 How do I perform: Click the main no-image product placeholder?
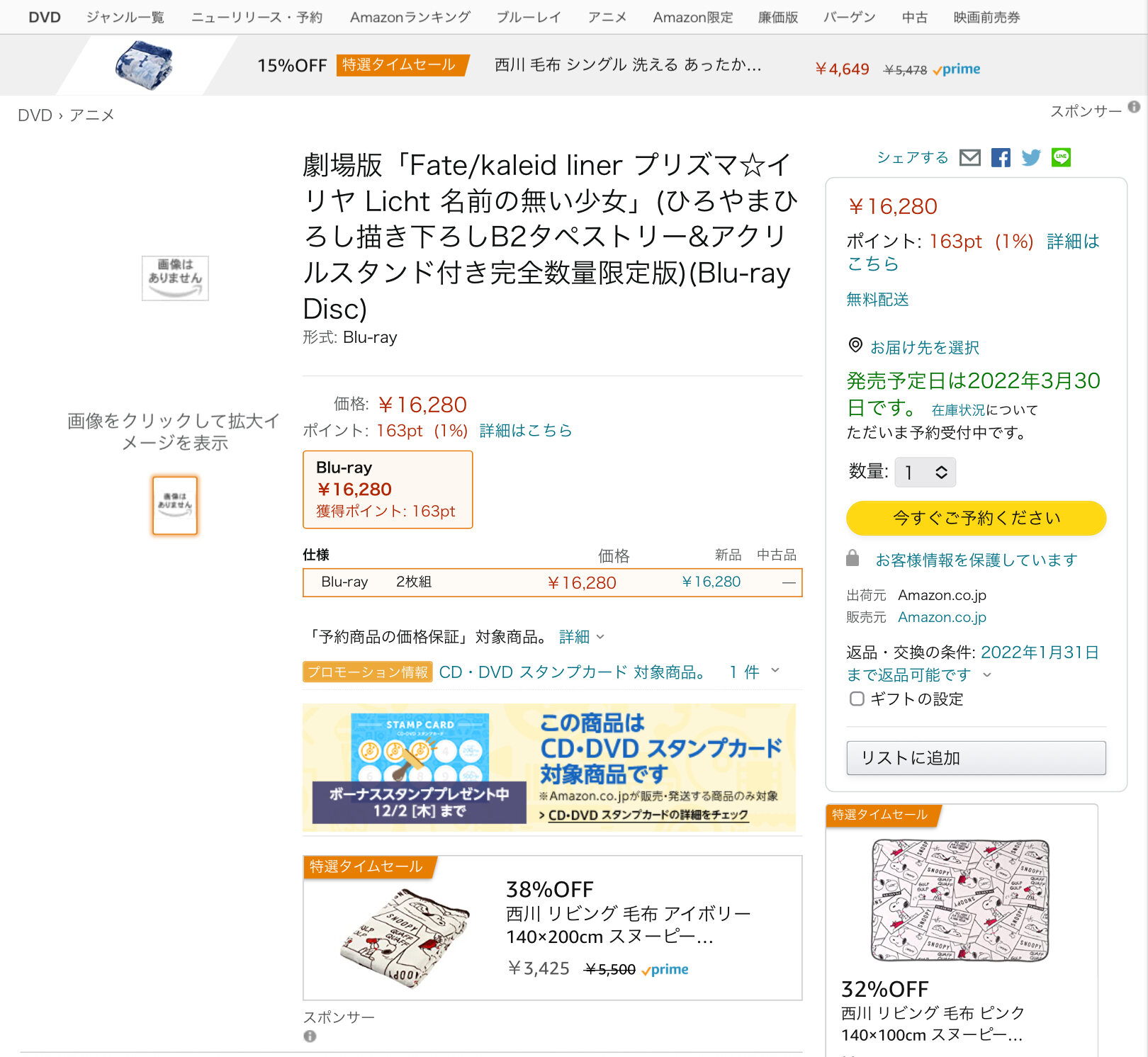tap(175, 278)
